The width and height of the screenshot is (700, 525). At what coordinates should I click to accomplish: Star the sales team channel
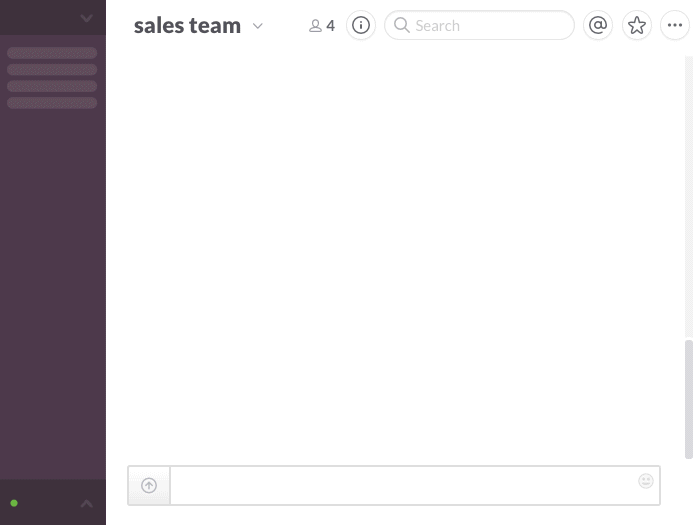coord(637,26)
